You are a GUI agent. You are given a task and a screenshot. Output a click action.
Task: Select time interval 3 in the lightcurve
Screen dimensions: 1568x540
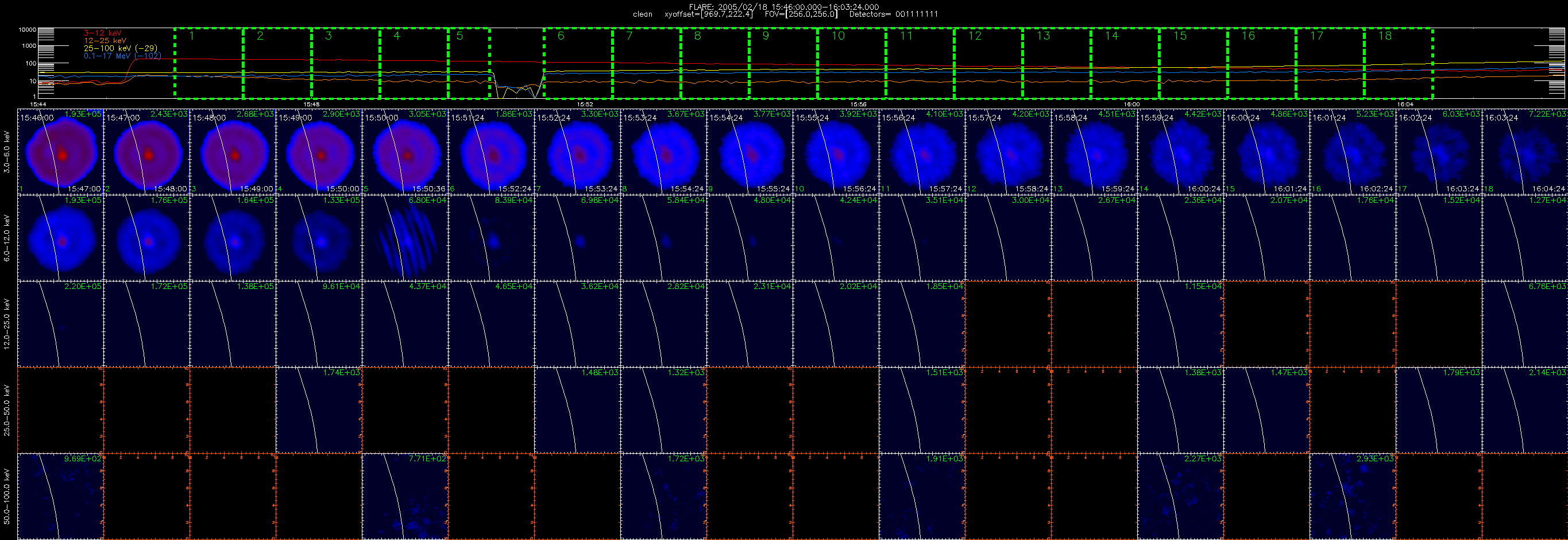[x=346, y=63]
